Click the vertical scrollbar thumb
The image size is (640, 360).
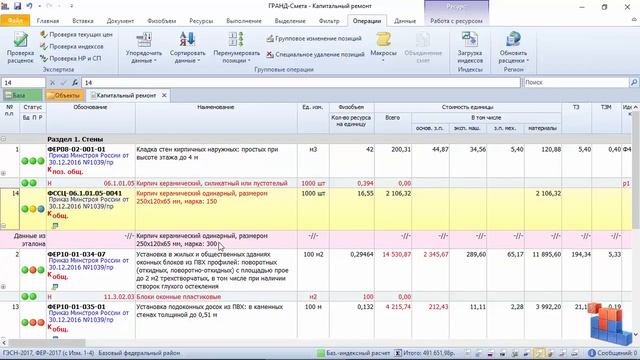click(636, 169)
